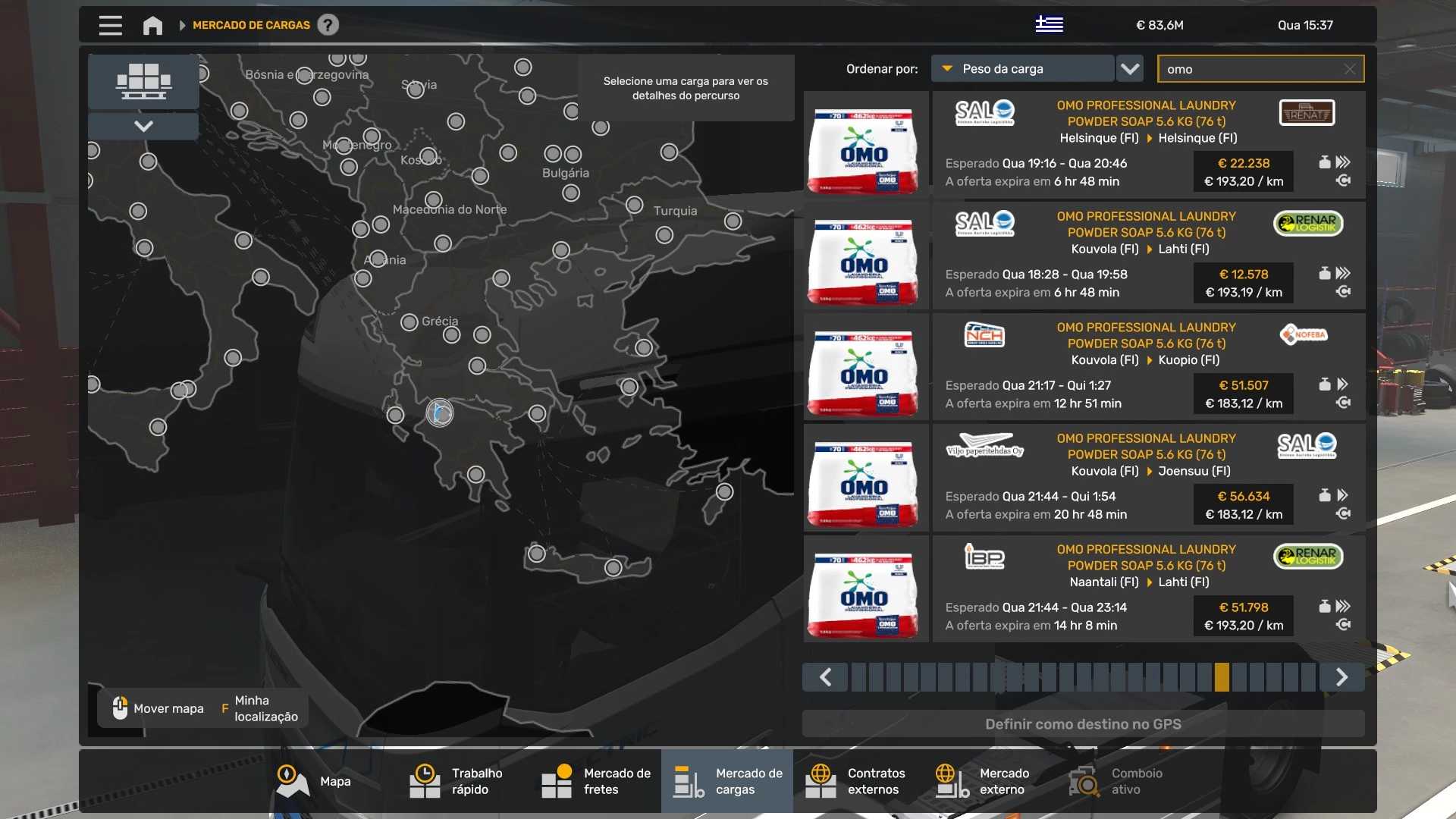
Task: Open the cargo pallet filter icon
Action: pyautogui.click(x=143, y=81)
